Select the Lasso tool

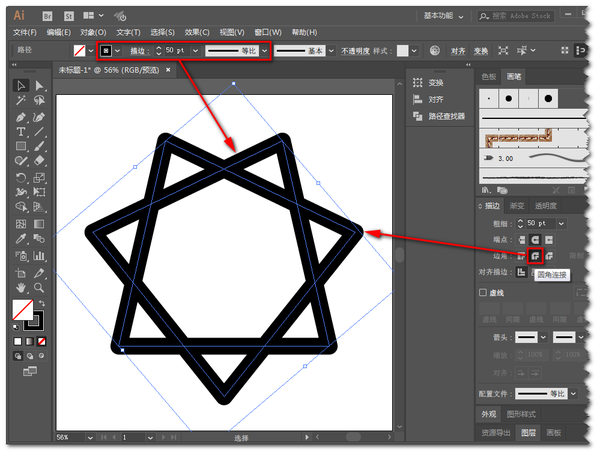click(39, 101)
